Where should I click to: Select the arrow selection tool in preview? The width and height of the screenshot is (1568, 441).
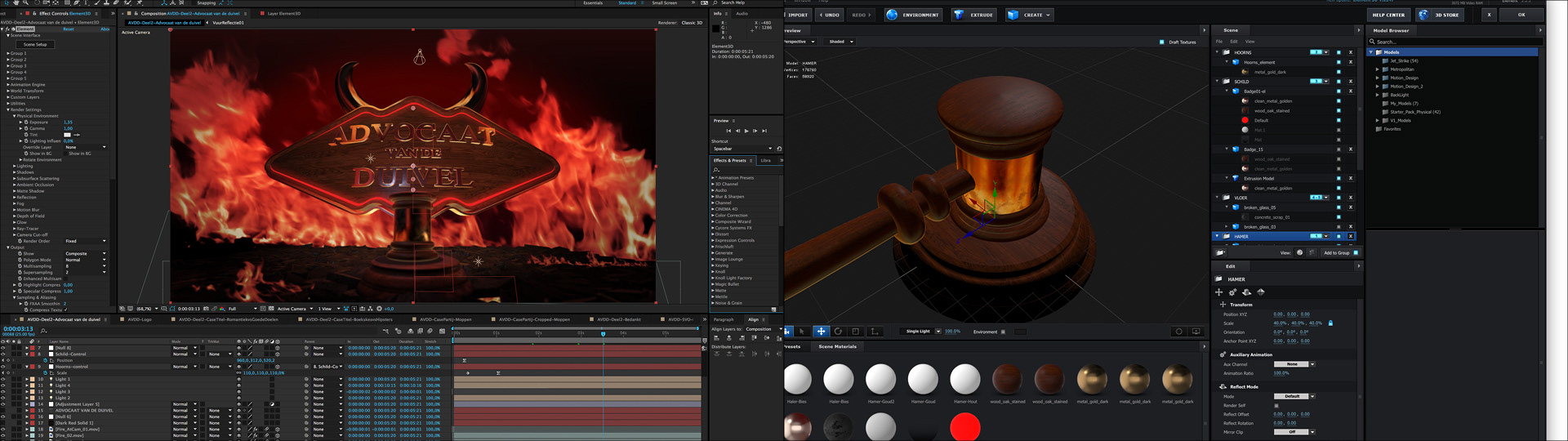[802, 332]
